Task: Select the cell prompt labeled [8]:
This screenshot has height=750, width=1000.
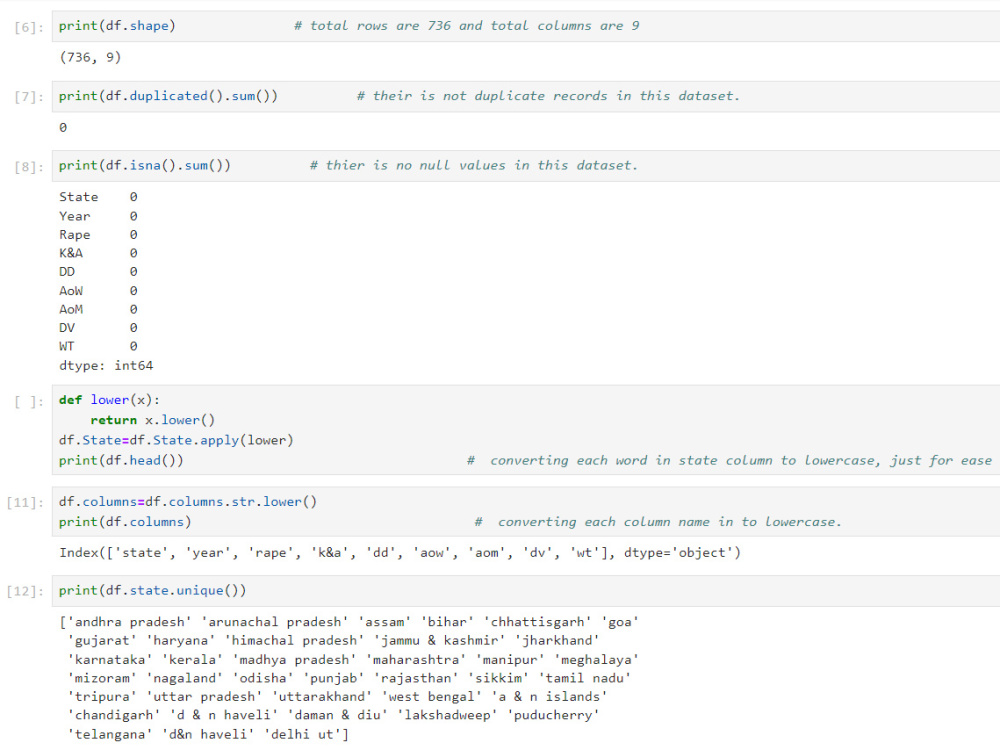Action: click(x=29, y=167)
